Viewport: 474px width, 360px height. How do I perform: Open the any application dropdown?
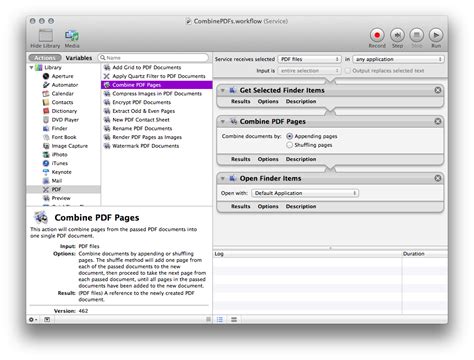click(x=398, y=59)
